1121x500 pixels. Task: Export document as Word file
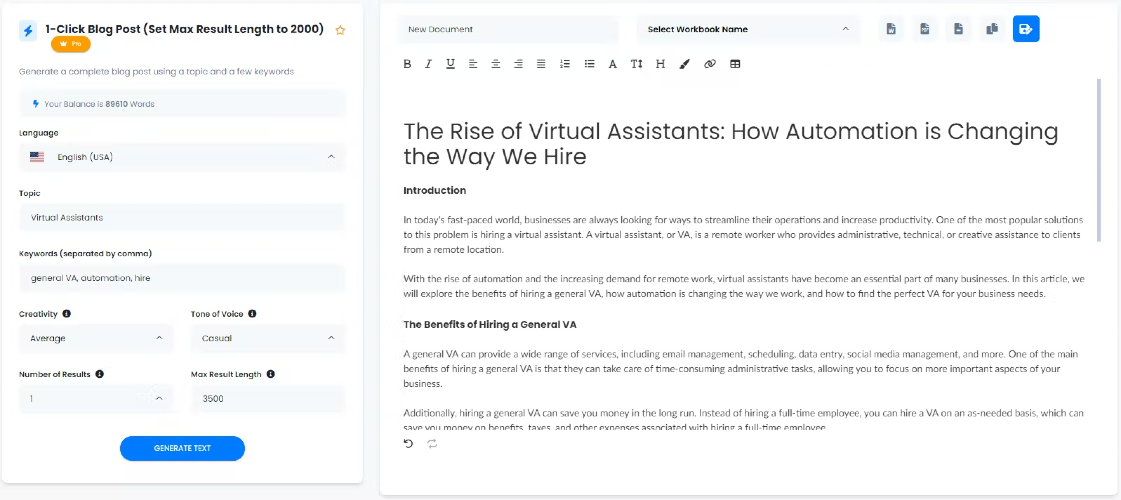point(891,29)
